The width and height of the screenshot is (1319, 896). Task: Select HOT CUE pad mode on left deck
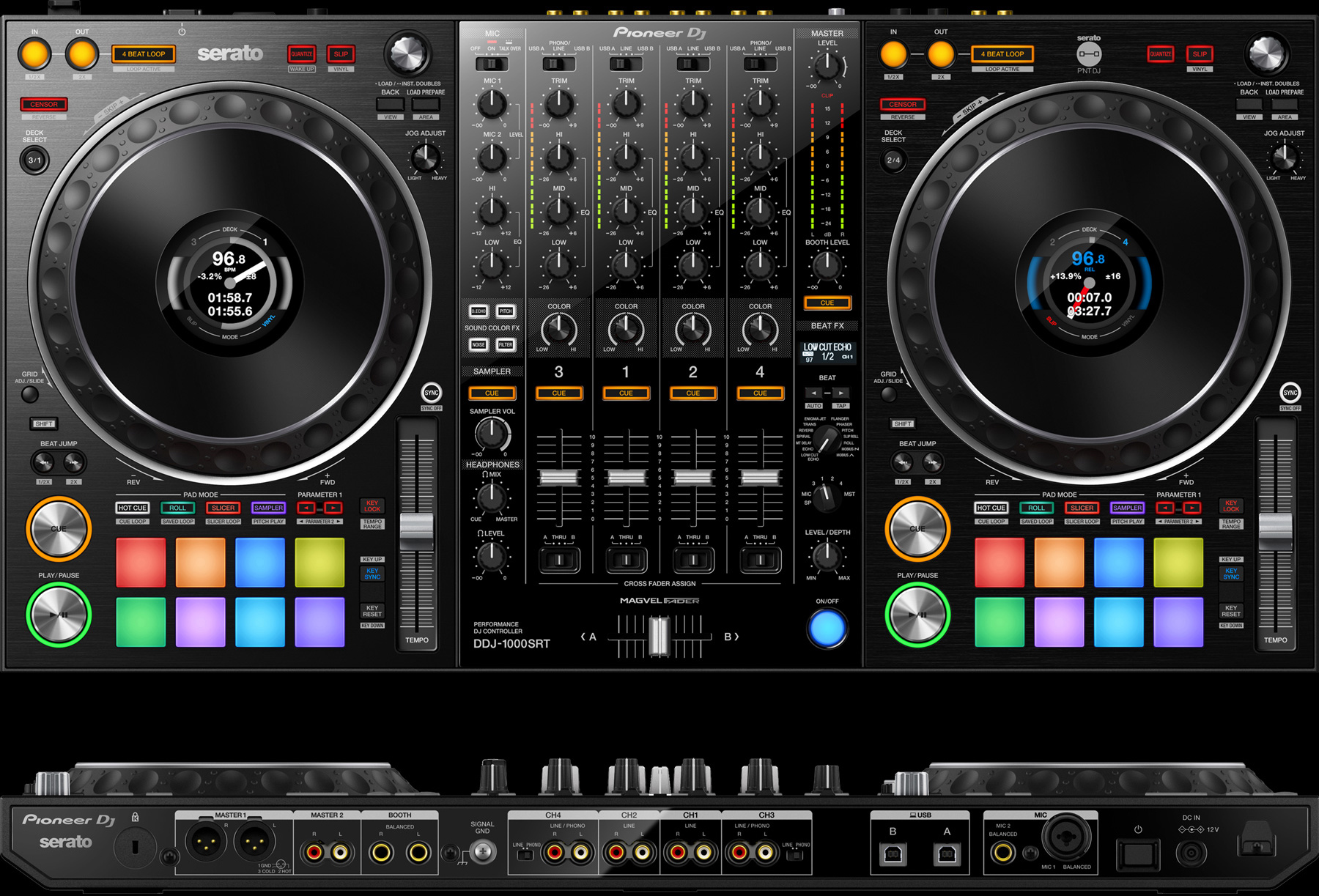point(133,508)
